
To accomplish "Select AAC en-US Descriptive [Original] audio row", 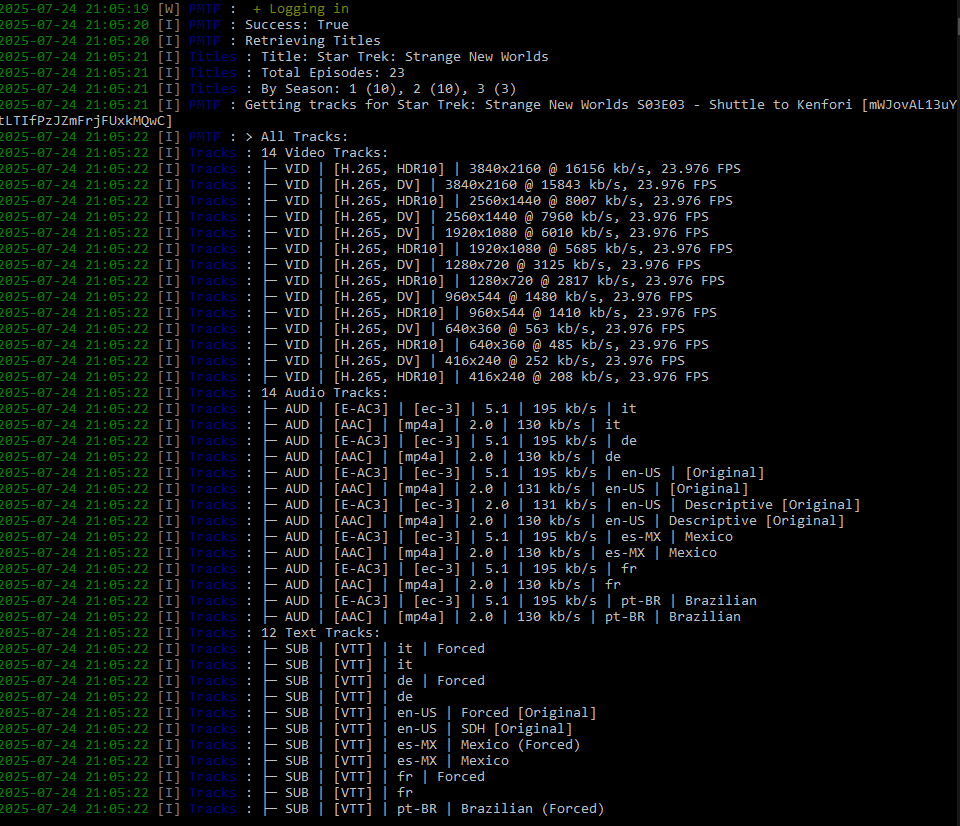I will click(553, 520).
